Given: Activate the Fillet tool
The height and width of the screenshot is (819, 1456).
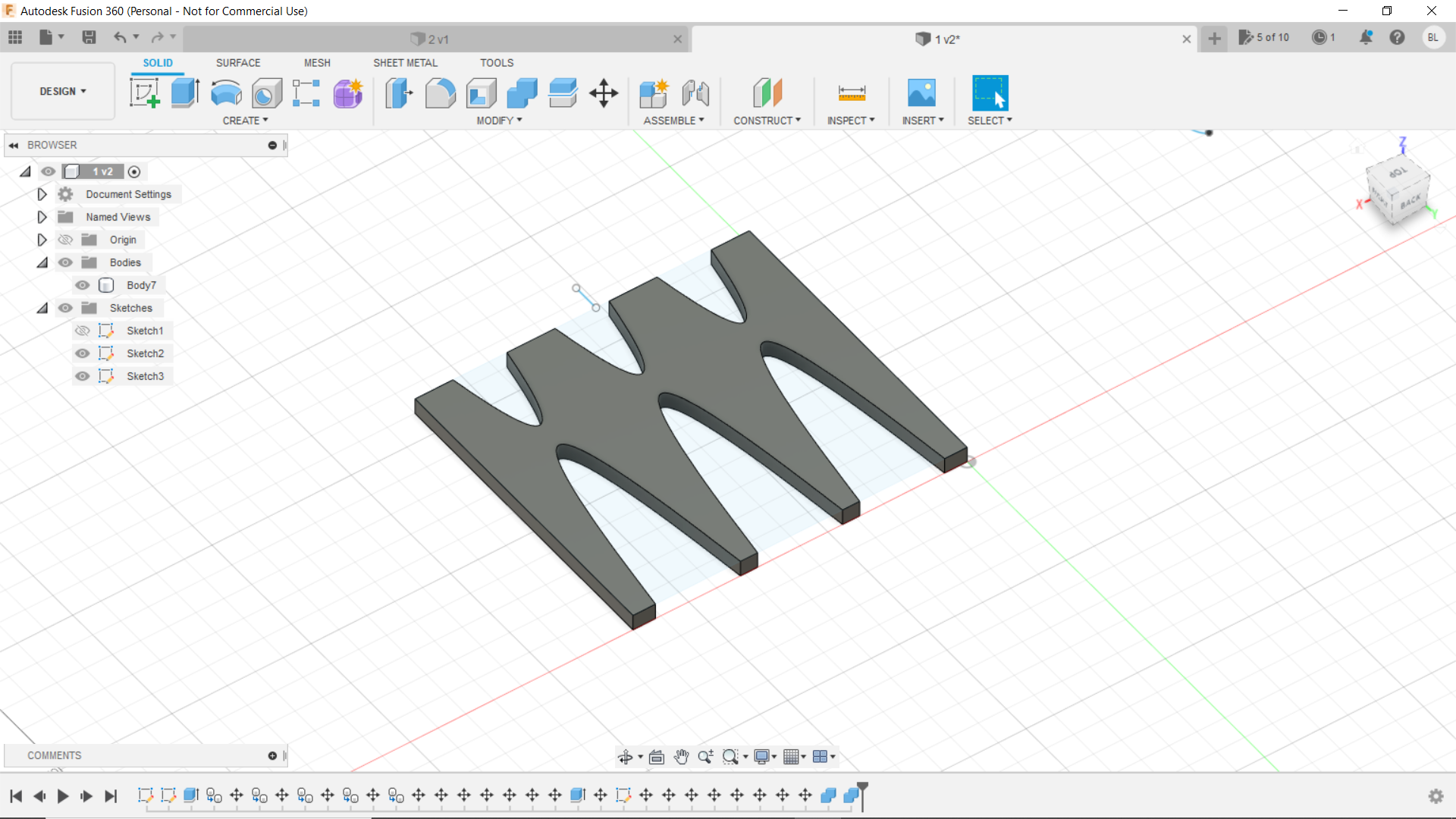Looking at the screenshot, I should click(x=440, y=93).
